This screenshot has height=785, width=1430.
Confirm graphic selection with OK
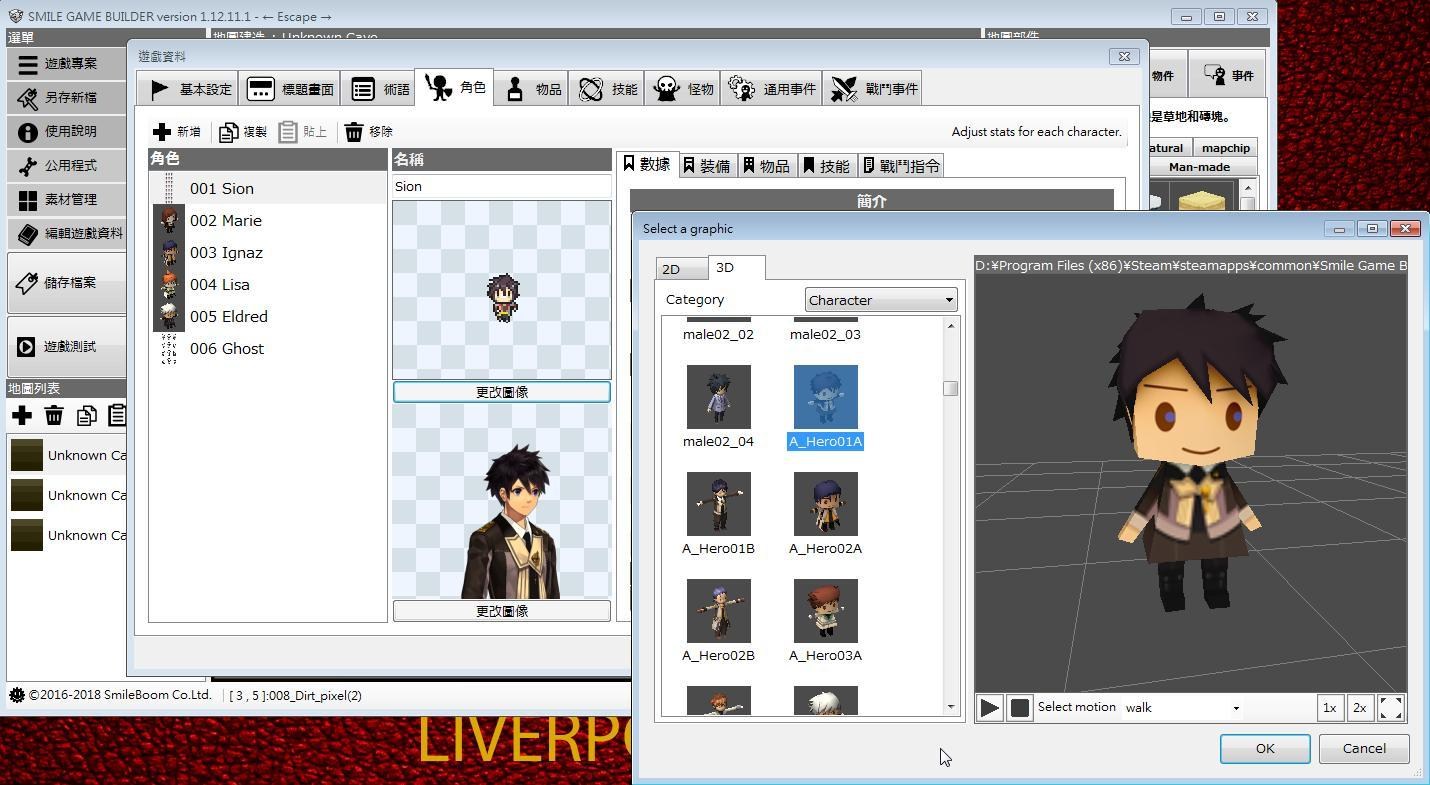1264,748
